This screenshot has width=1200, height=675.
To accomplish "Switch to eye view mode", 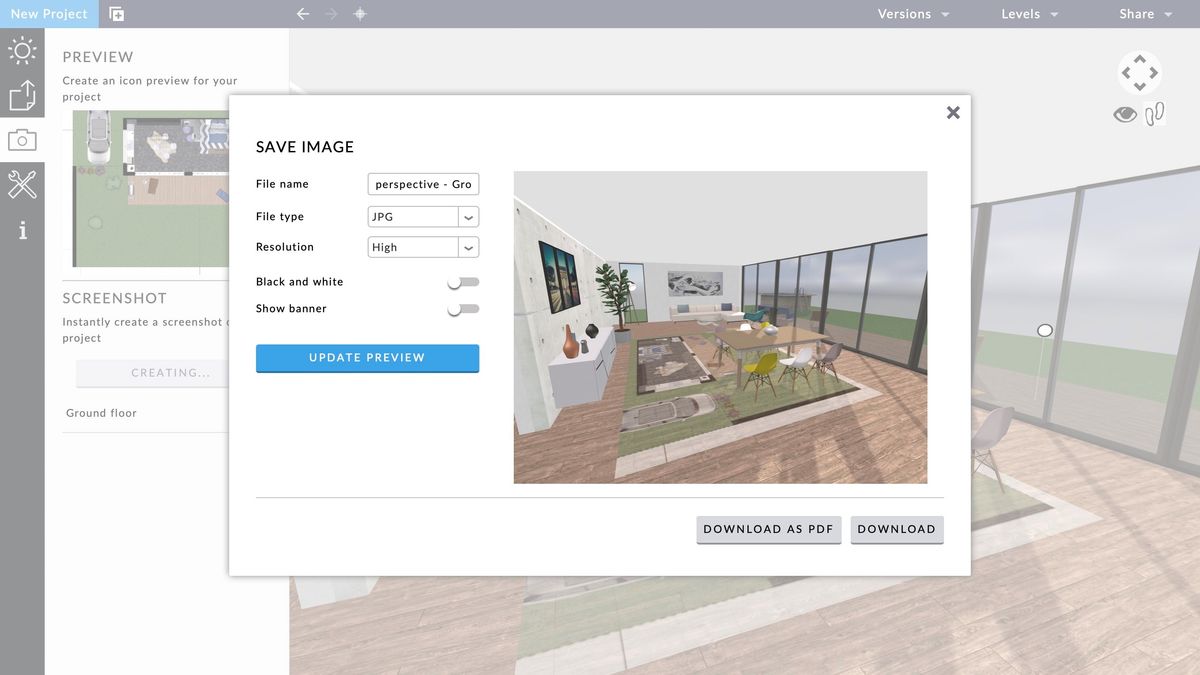I will click(x=1124, y=114).
